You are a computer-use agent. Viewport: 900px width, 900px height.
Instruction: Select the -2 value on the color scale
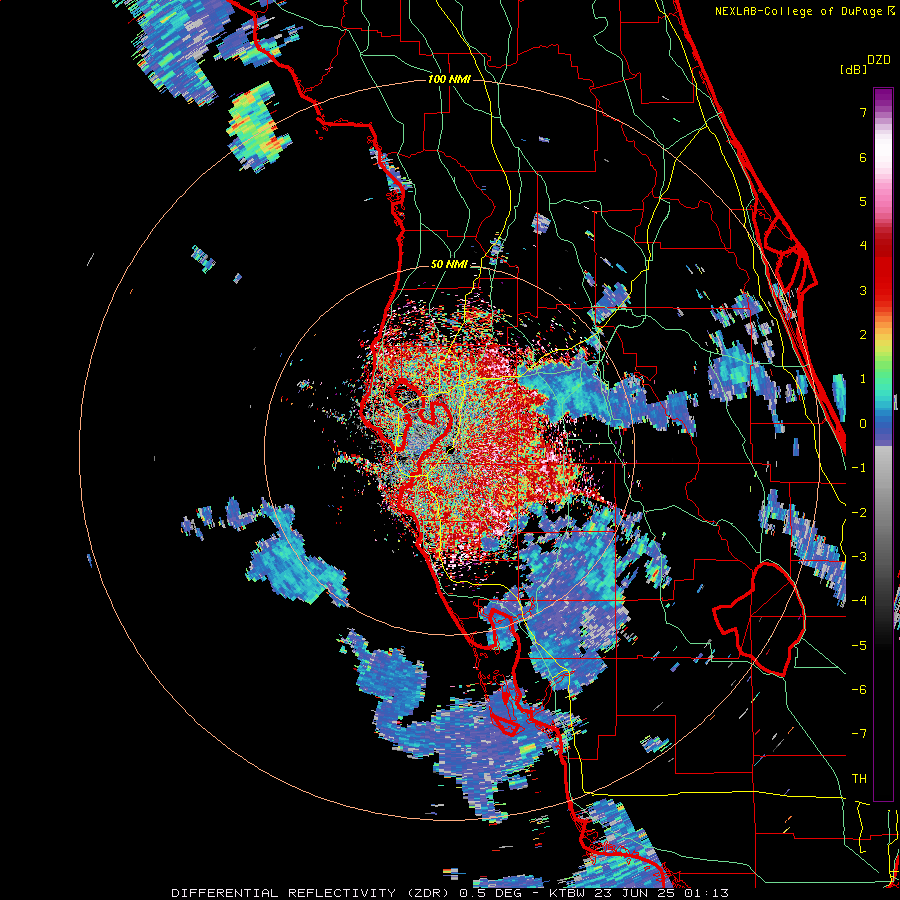coord(859,512)
